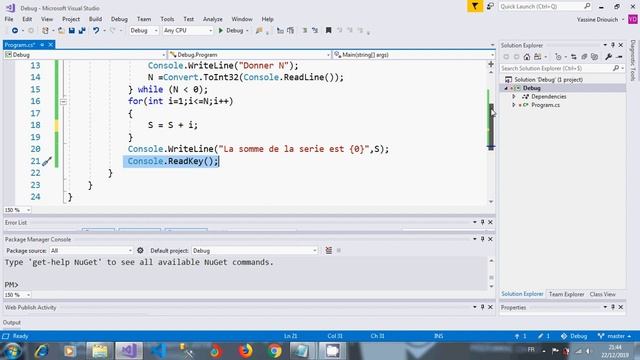Click Collapse All icon in Solution Explorer
Image resolution: width=640 pixels, height=360 pixels.
[x=584, y=57]
